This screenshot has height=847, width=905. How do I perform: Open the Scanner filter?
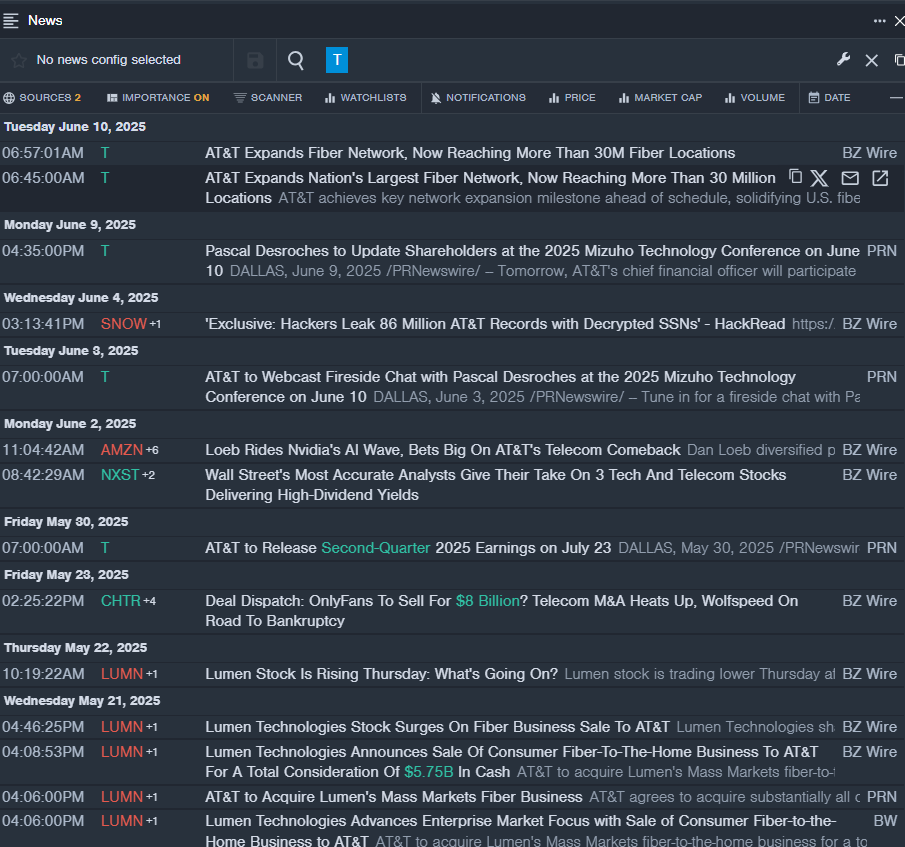point(268,98)
